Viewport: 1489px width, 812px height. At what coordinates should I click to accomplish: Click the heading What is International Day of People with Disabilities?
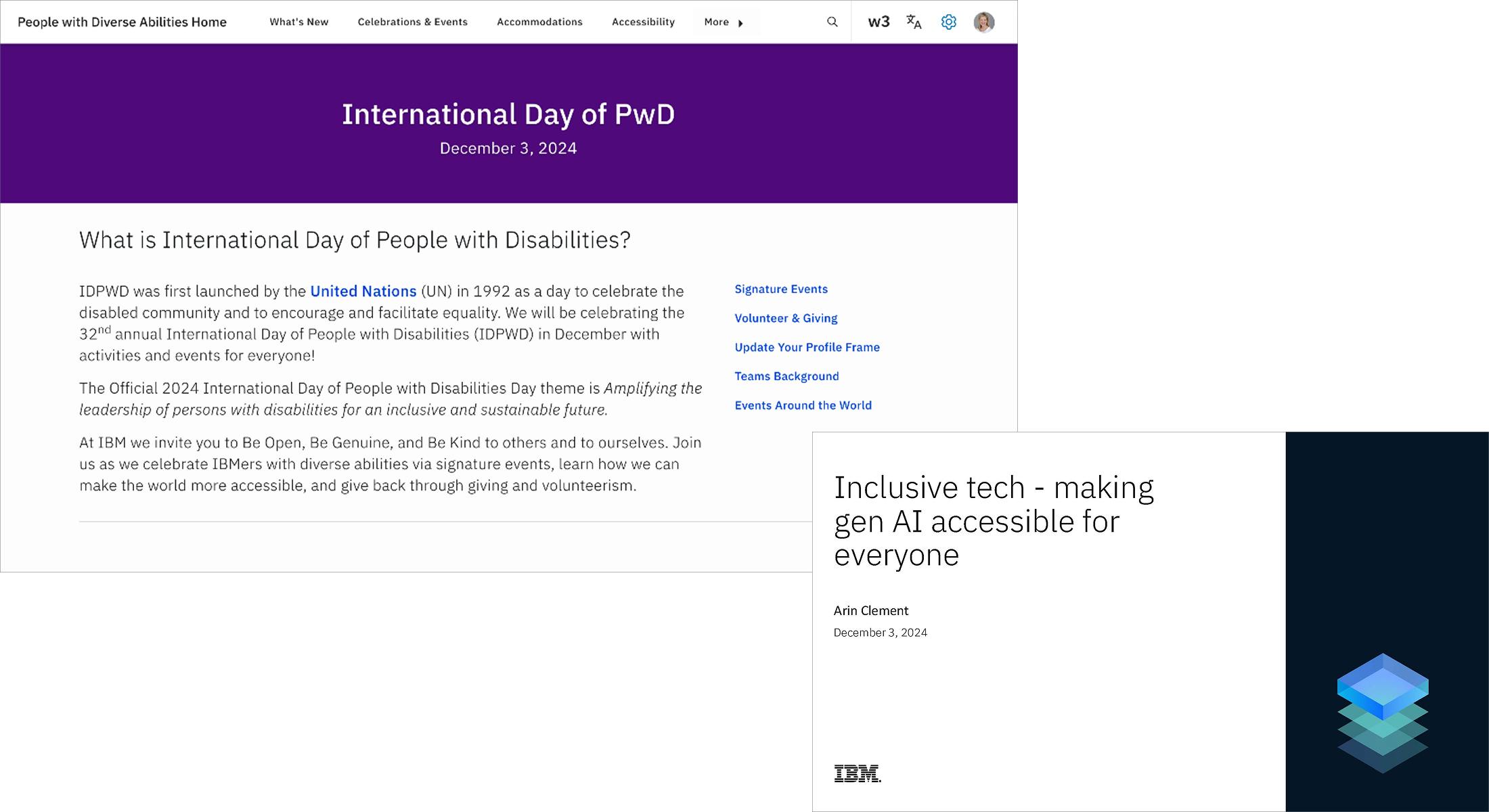coord(355,240)
